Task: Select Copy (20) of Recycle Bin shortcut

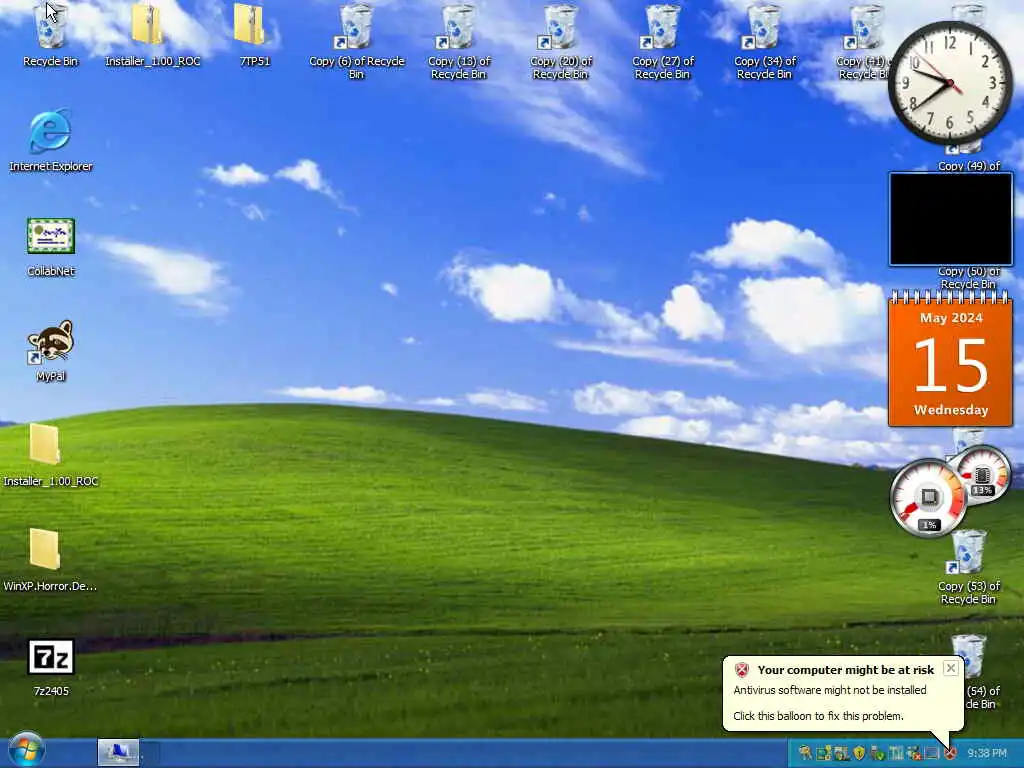Action: 560,41
